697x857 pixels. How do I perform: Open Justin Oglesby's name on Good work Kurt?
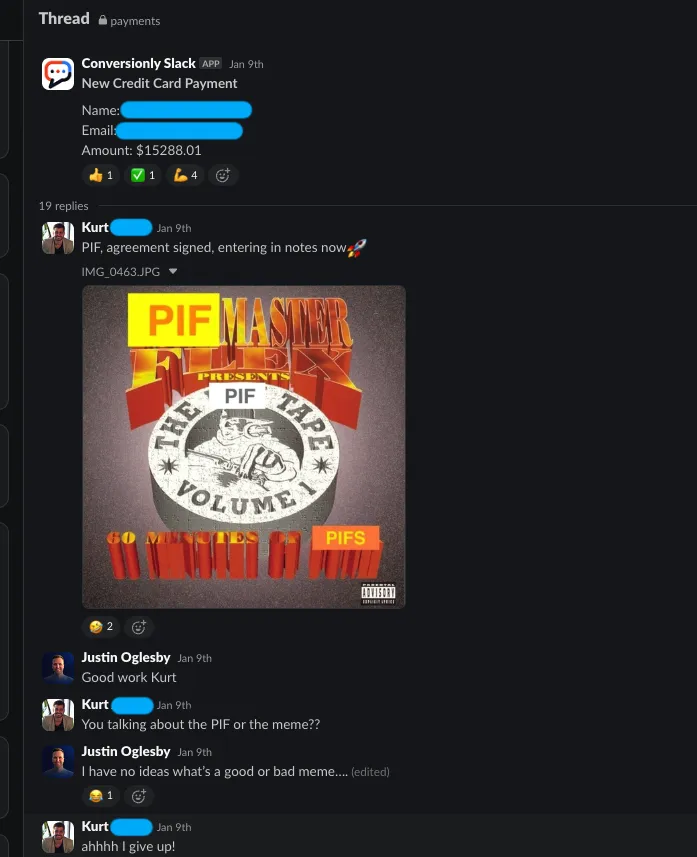(126, 658)
